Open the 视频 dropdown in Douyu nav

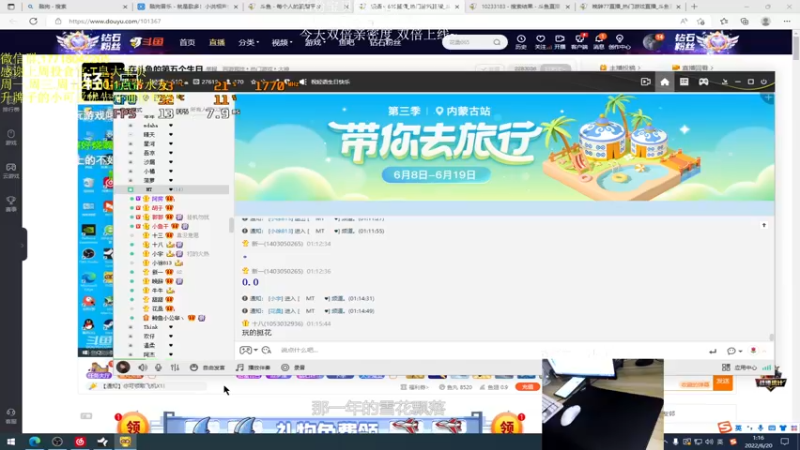click(x=282, y=42)
